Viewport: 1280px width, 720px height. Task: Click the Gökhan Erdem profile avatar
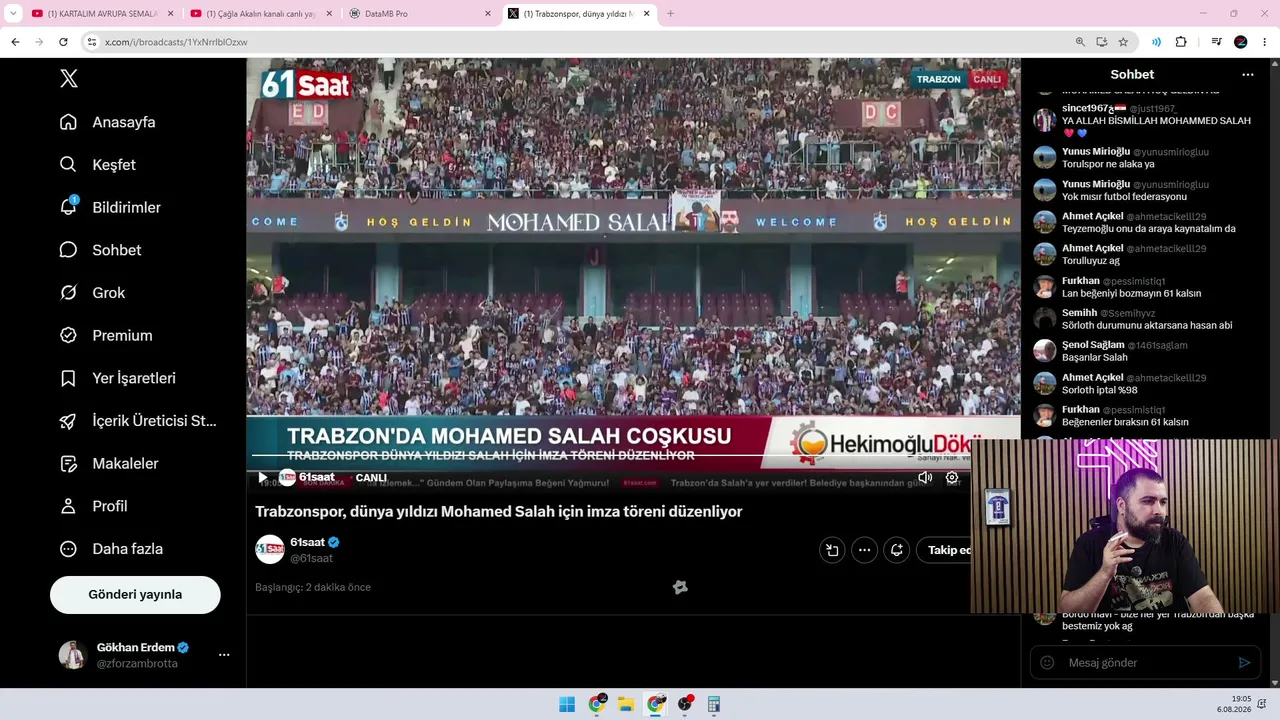[73, 655]
